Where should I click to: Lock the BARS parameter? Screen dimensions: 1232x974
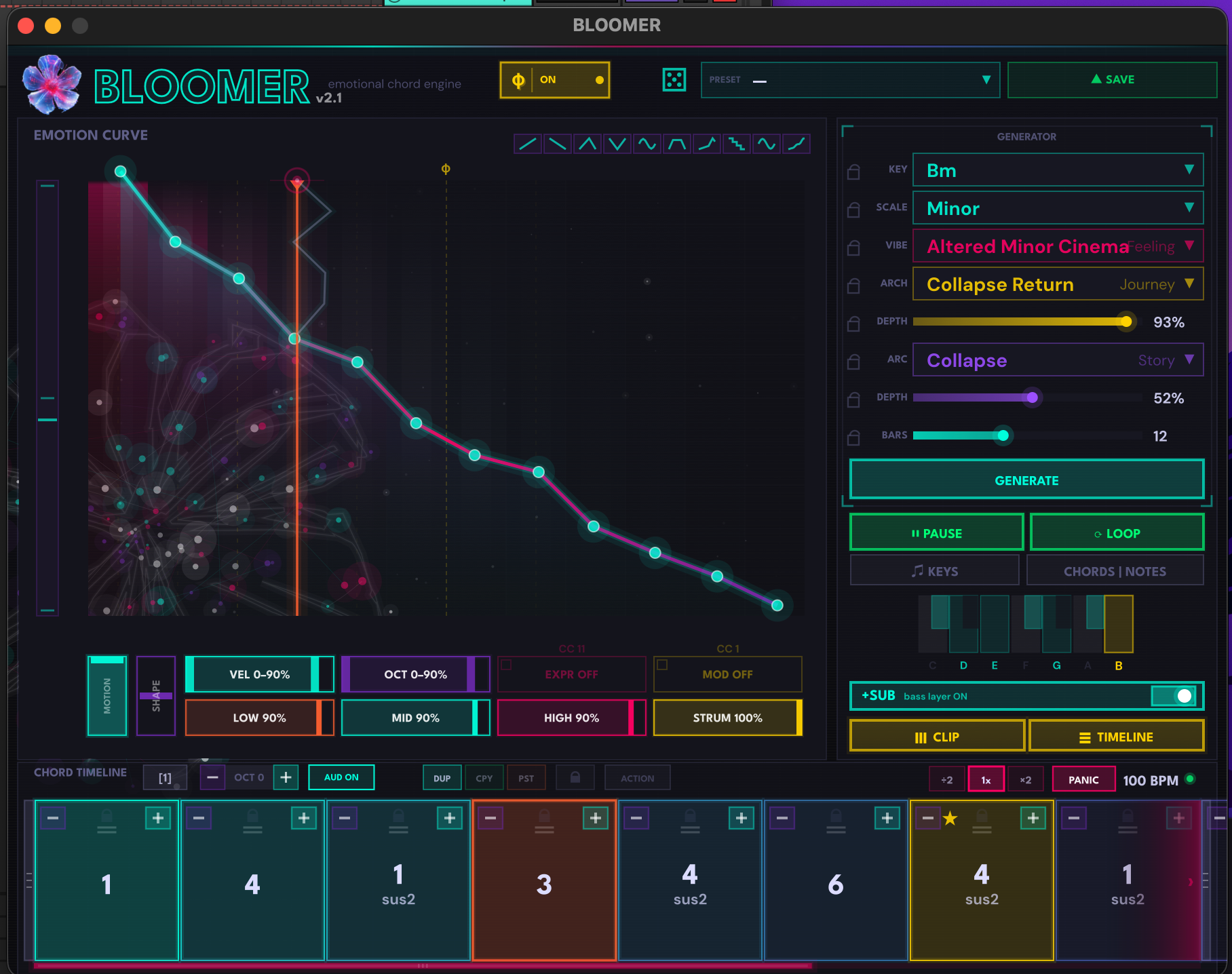click(x=853, y=437)
